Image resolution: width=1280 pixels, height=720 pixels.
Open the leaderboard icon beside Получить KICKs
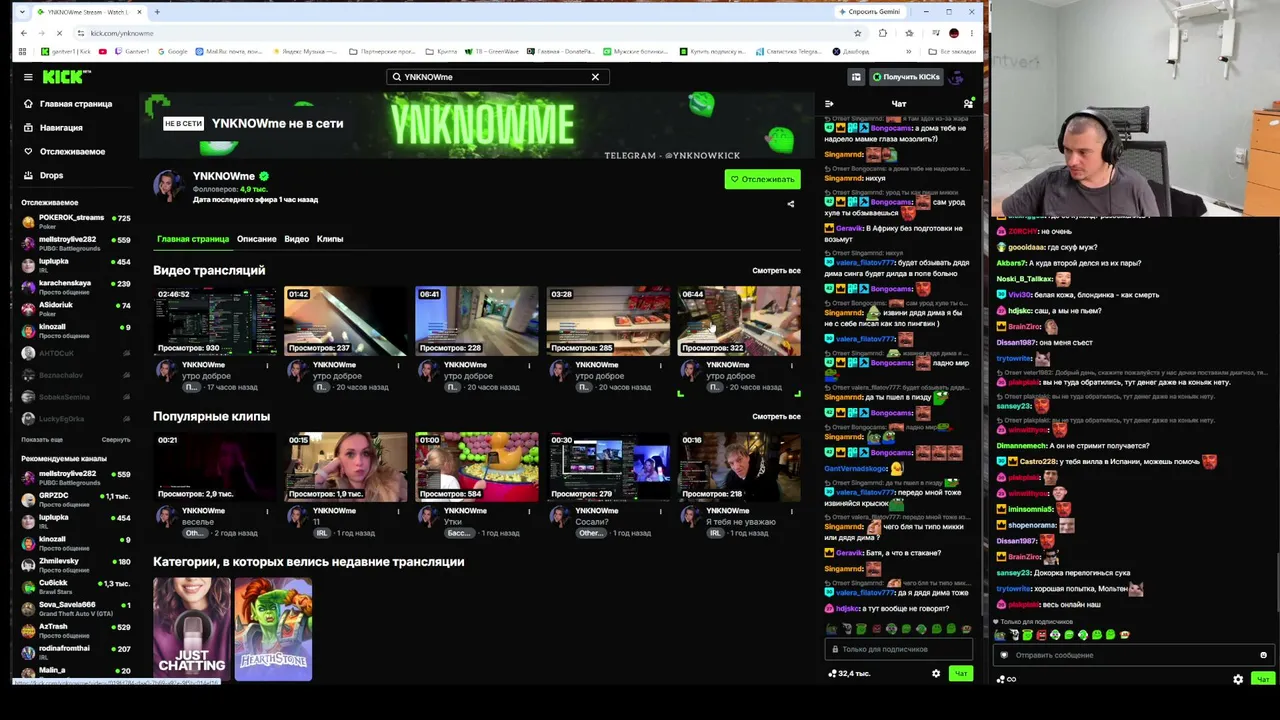click(856, 77)
